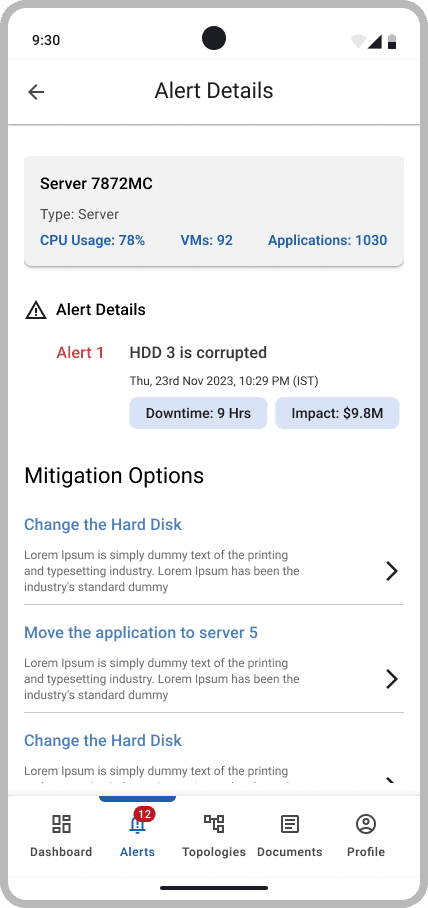
Task: Click the CPU Usage: 78% stat
Action: 93,240
